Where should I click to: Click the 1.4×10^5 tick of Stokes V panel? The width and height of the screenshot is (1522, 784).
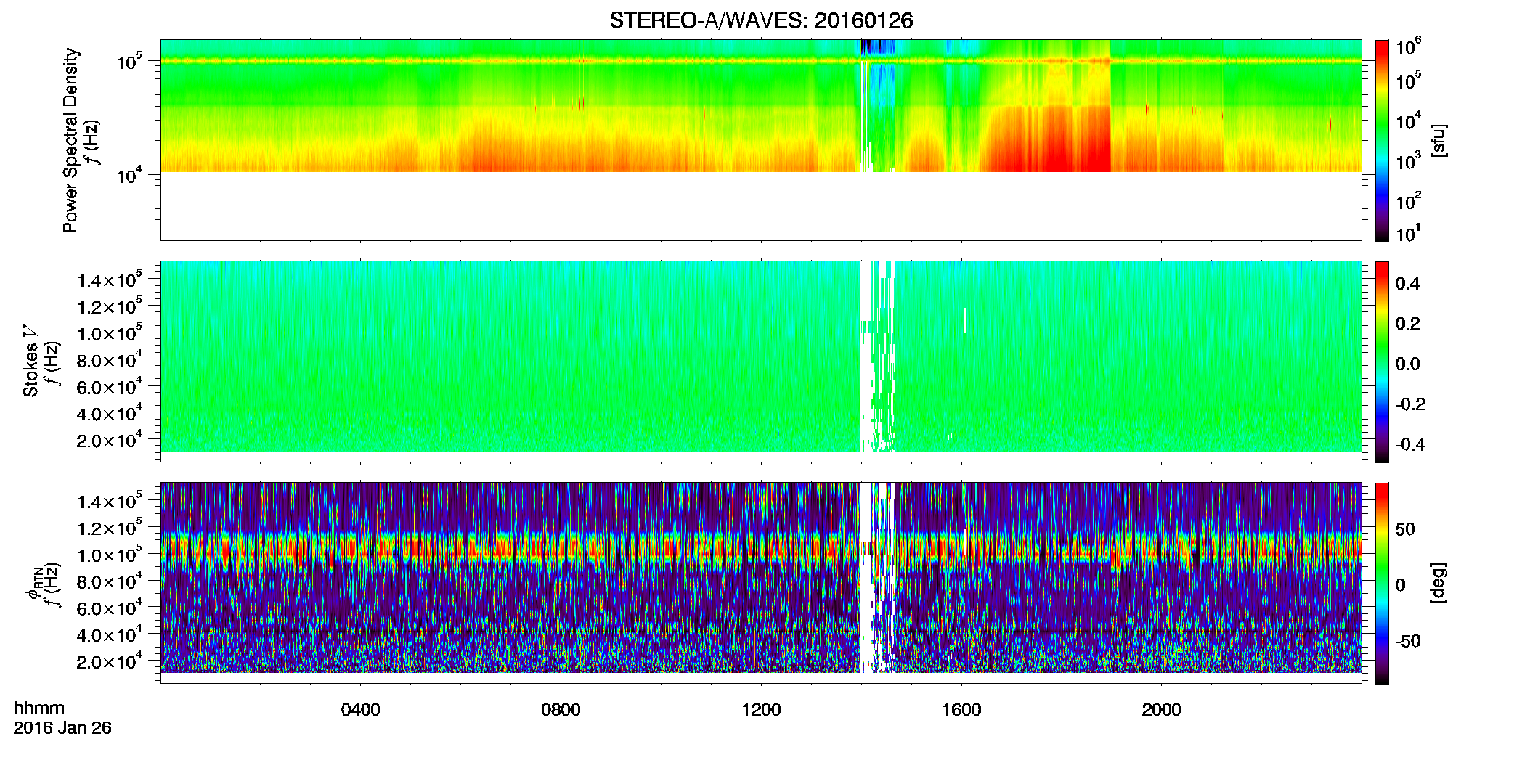coord(110,279)
